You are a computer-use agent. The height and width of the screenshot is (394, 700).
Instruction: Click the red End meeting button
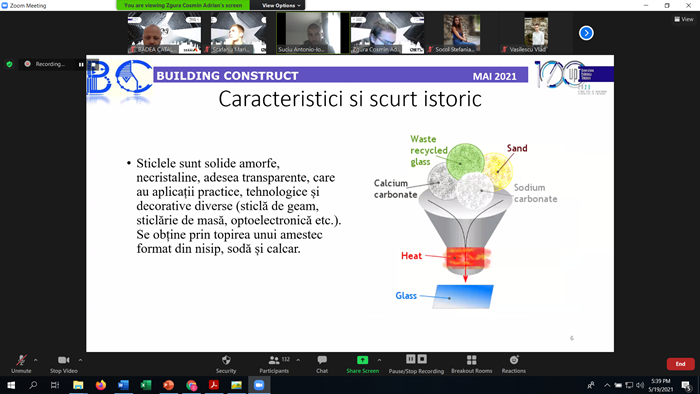click(680, 364)
